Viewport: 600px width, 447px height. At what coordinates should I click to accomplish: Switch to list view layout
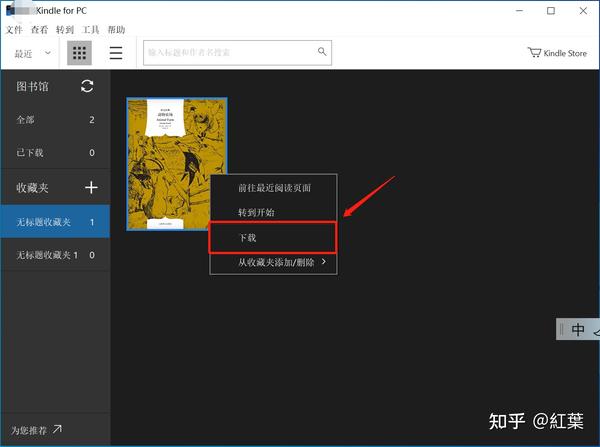116,53
